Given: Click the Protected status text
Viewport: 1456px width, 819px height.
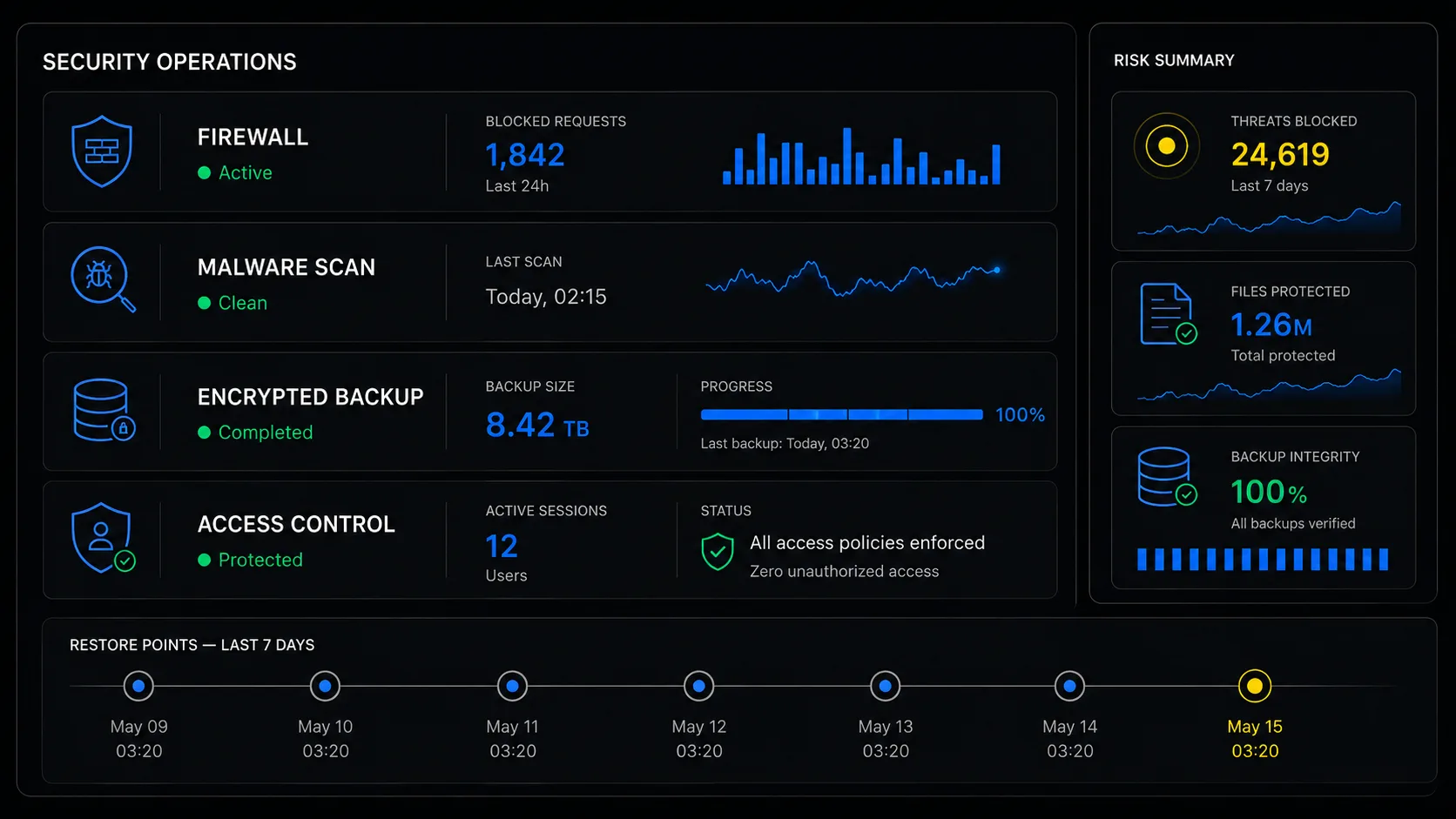Looking at the screenshot, I should [260, 561].
